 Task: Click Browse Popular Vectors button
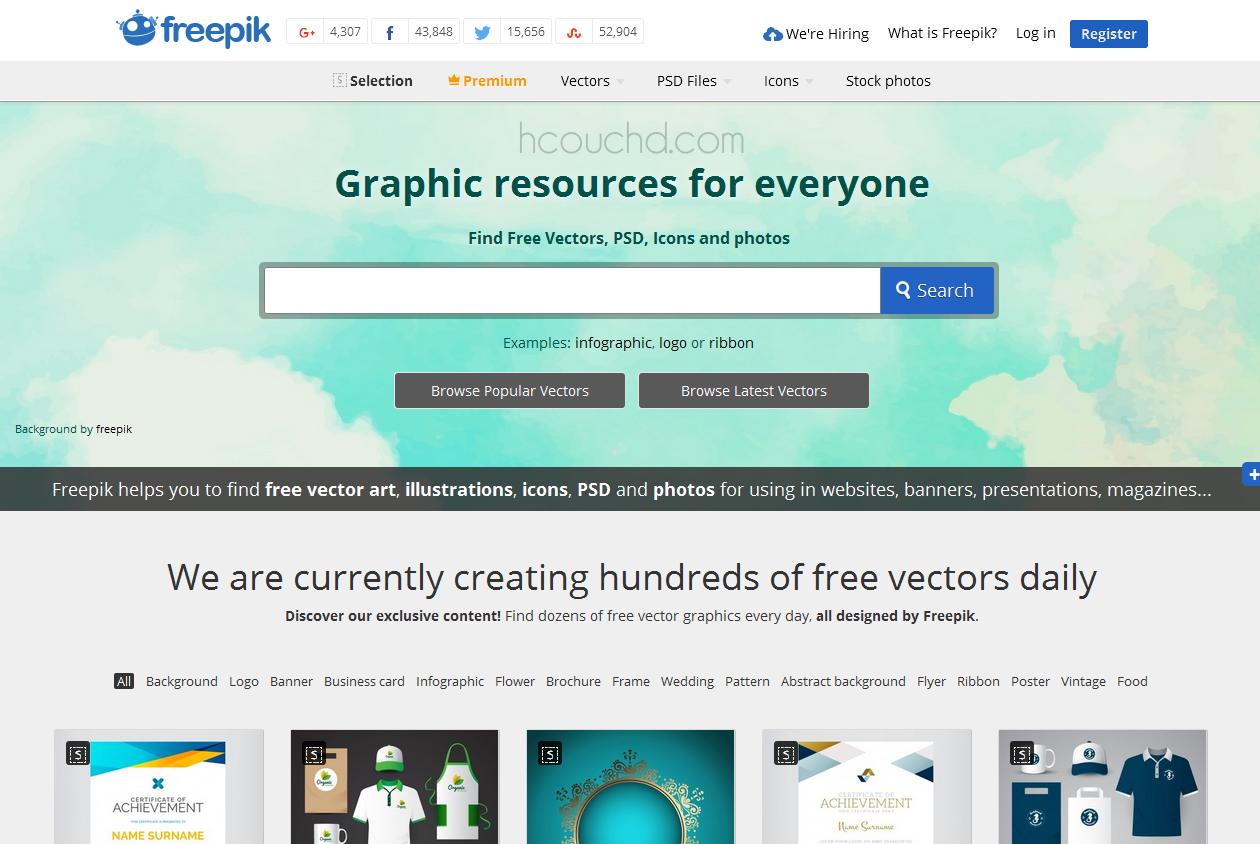(510, 391)
